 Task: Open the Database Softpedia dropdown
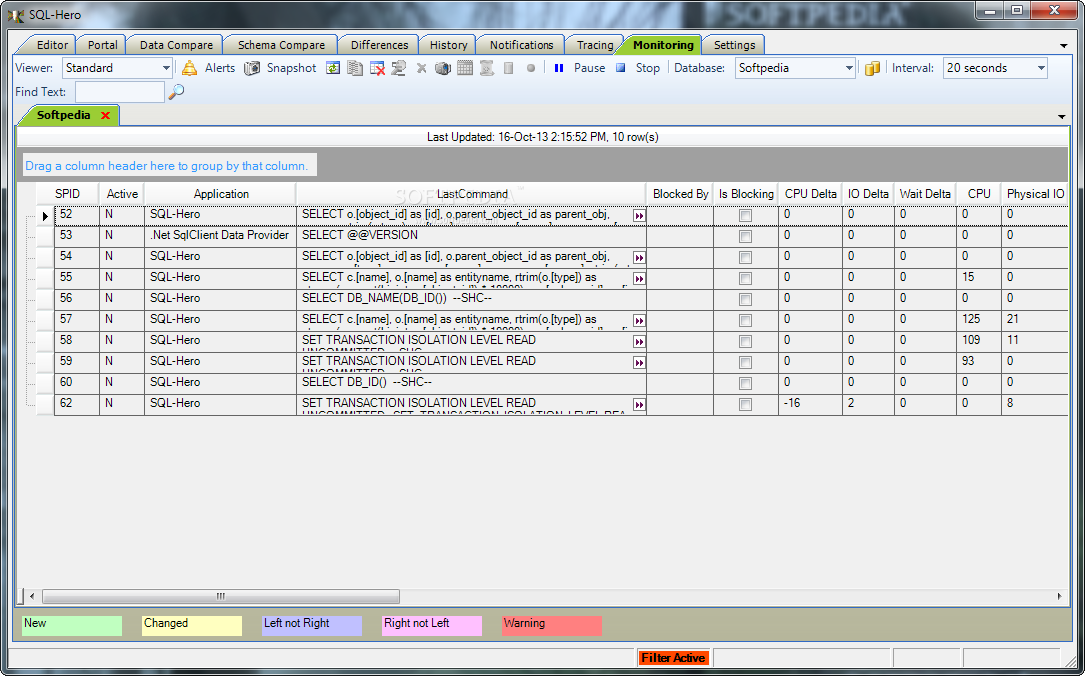coord(849,68)
